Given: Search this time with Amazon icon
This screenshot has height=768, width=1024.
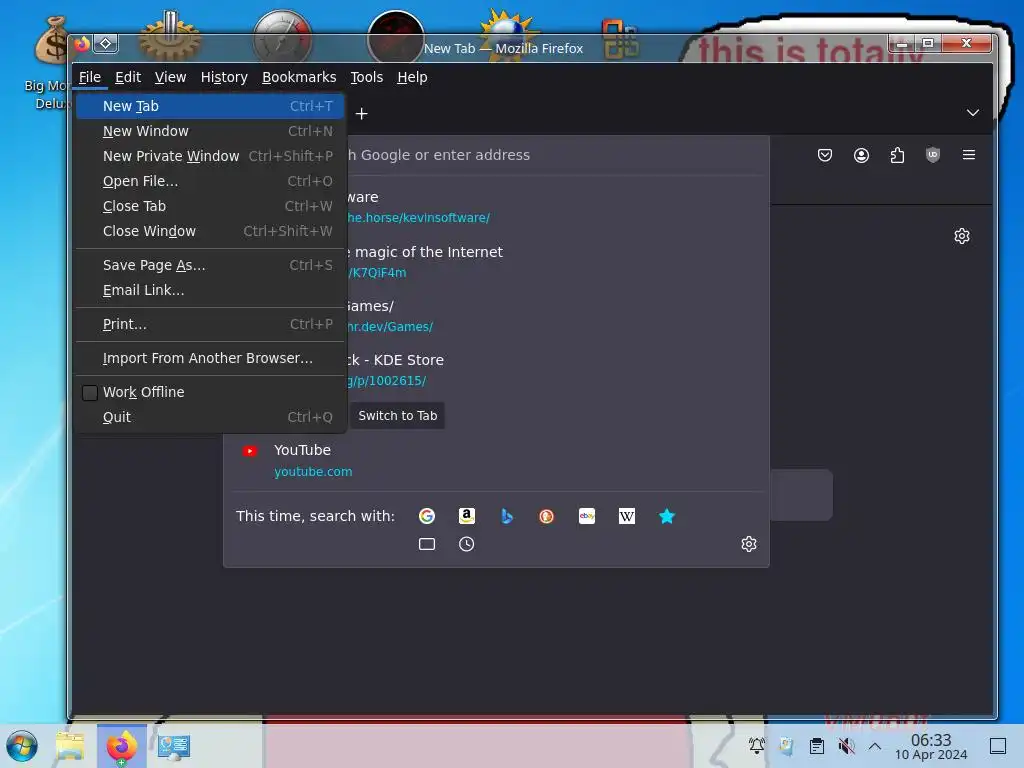Looking at the screenshot, I should (466, 516).
